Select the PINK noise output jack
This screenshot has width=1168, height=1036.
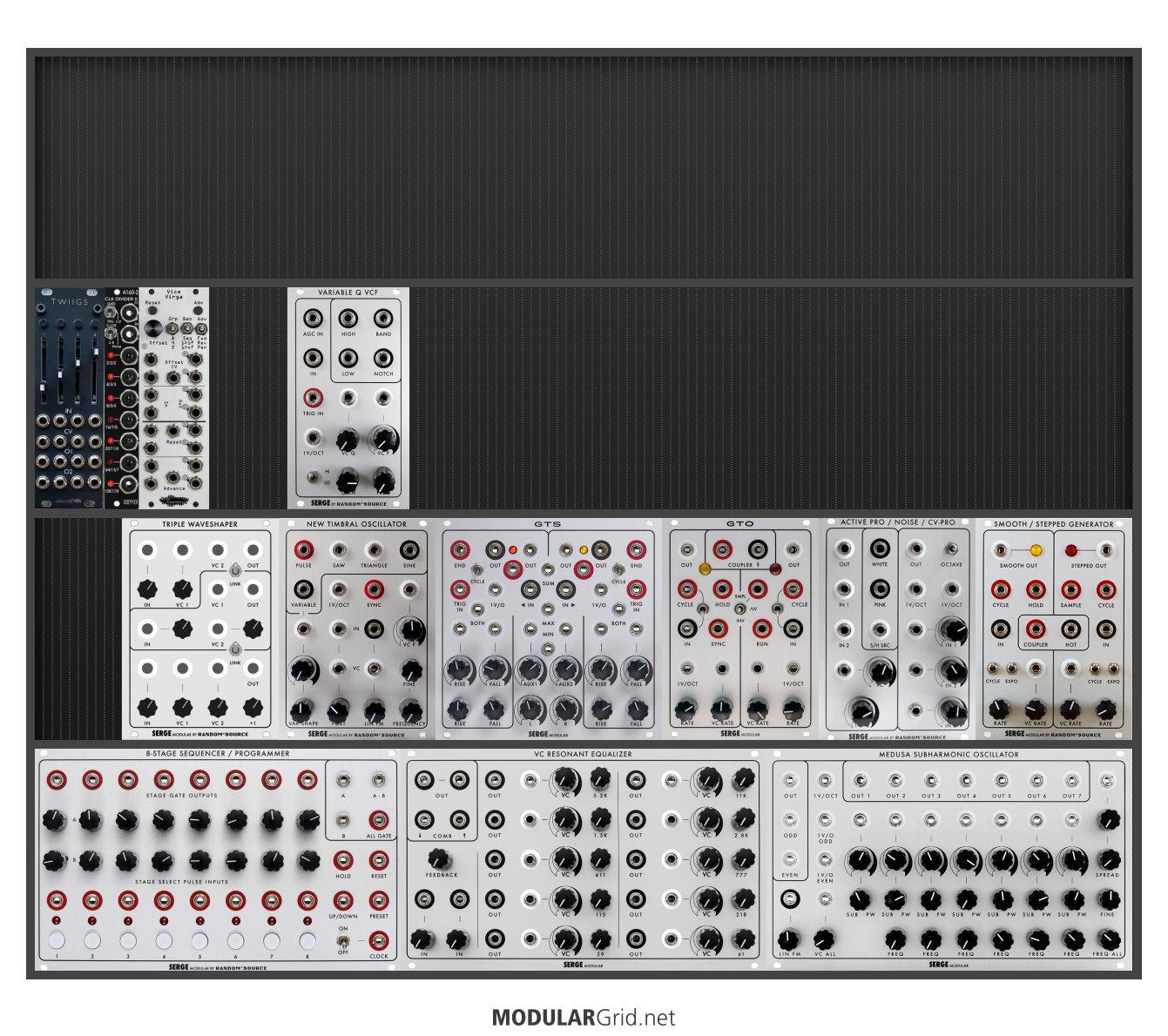point(880,589)
